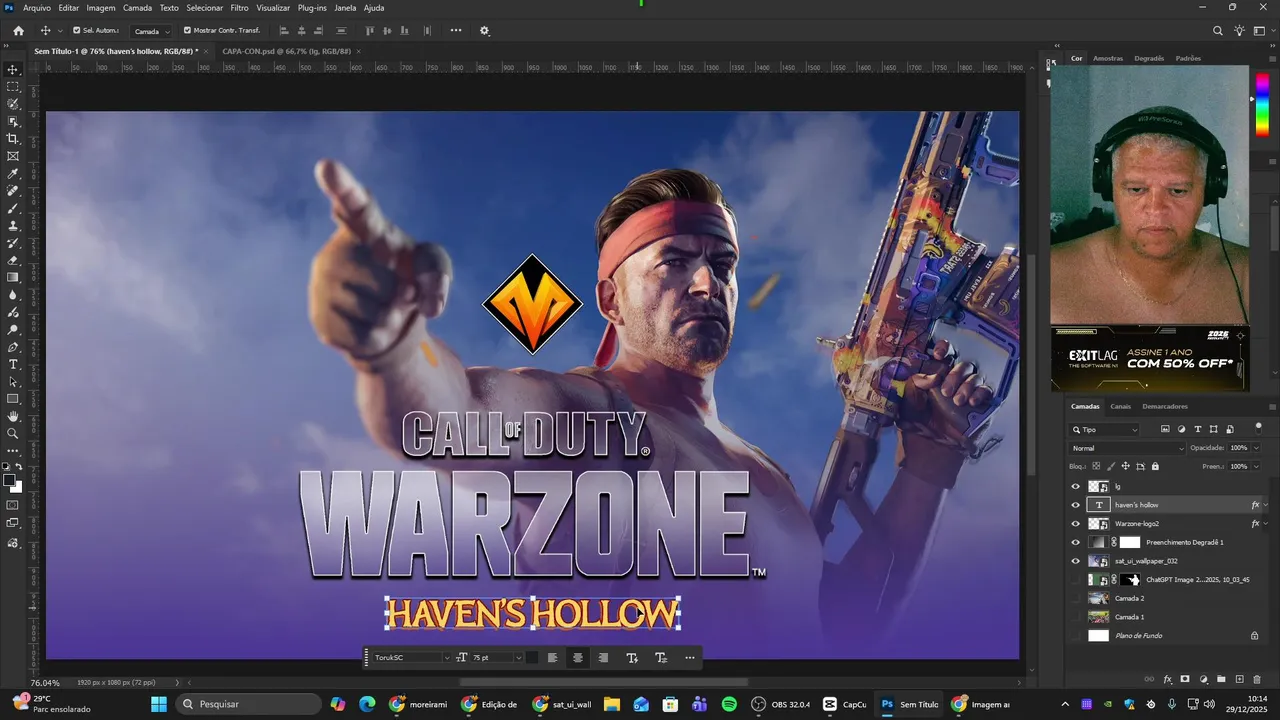Toggle layer filtering switch on/off
This screenshot has width=1280, height=720.
[1258, 429]
